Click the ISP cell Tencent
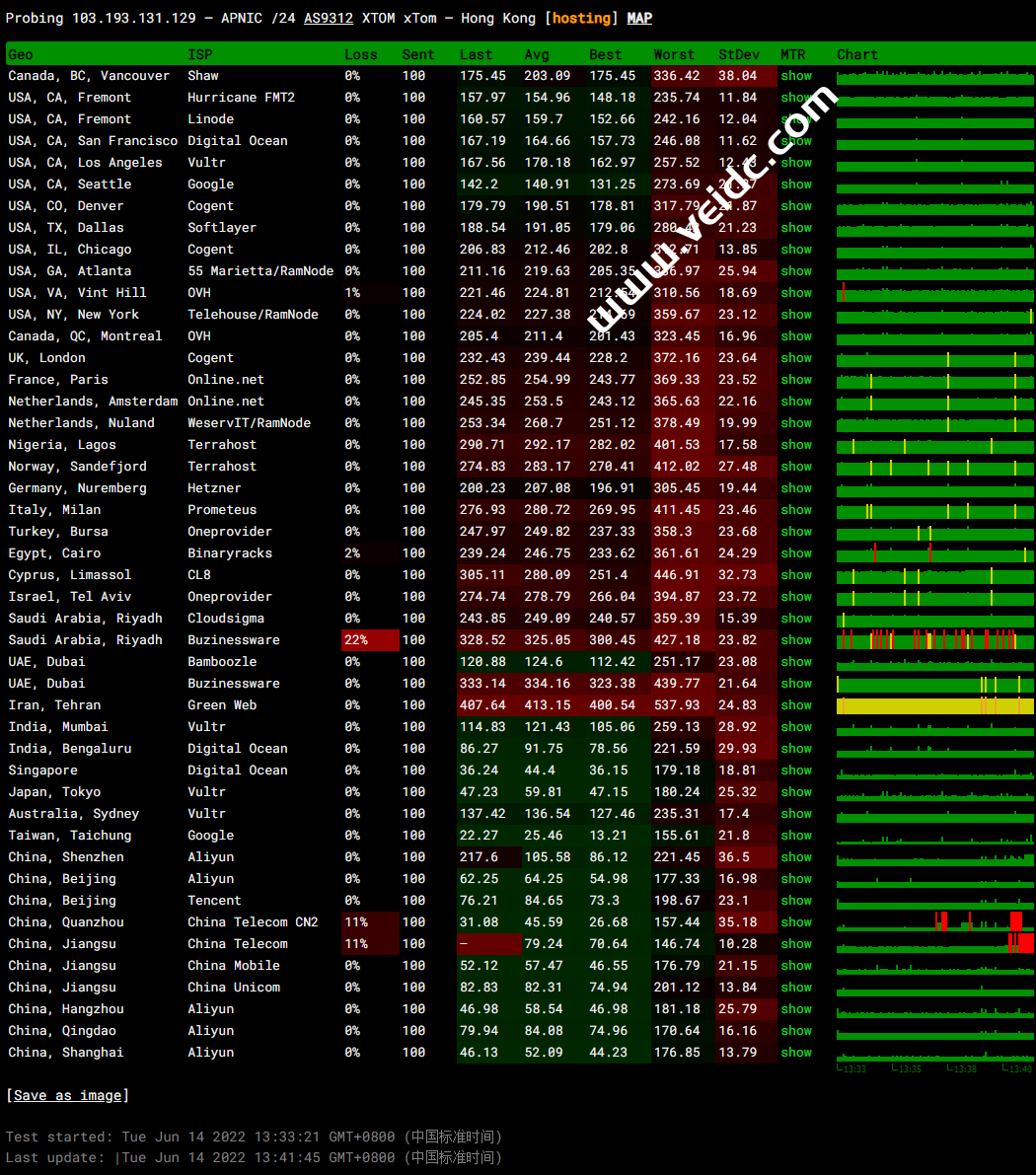Screen dimensions: 1036x1175 pyautogui.click(x=214, y=902)
